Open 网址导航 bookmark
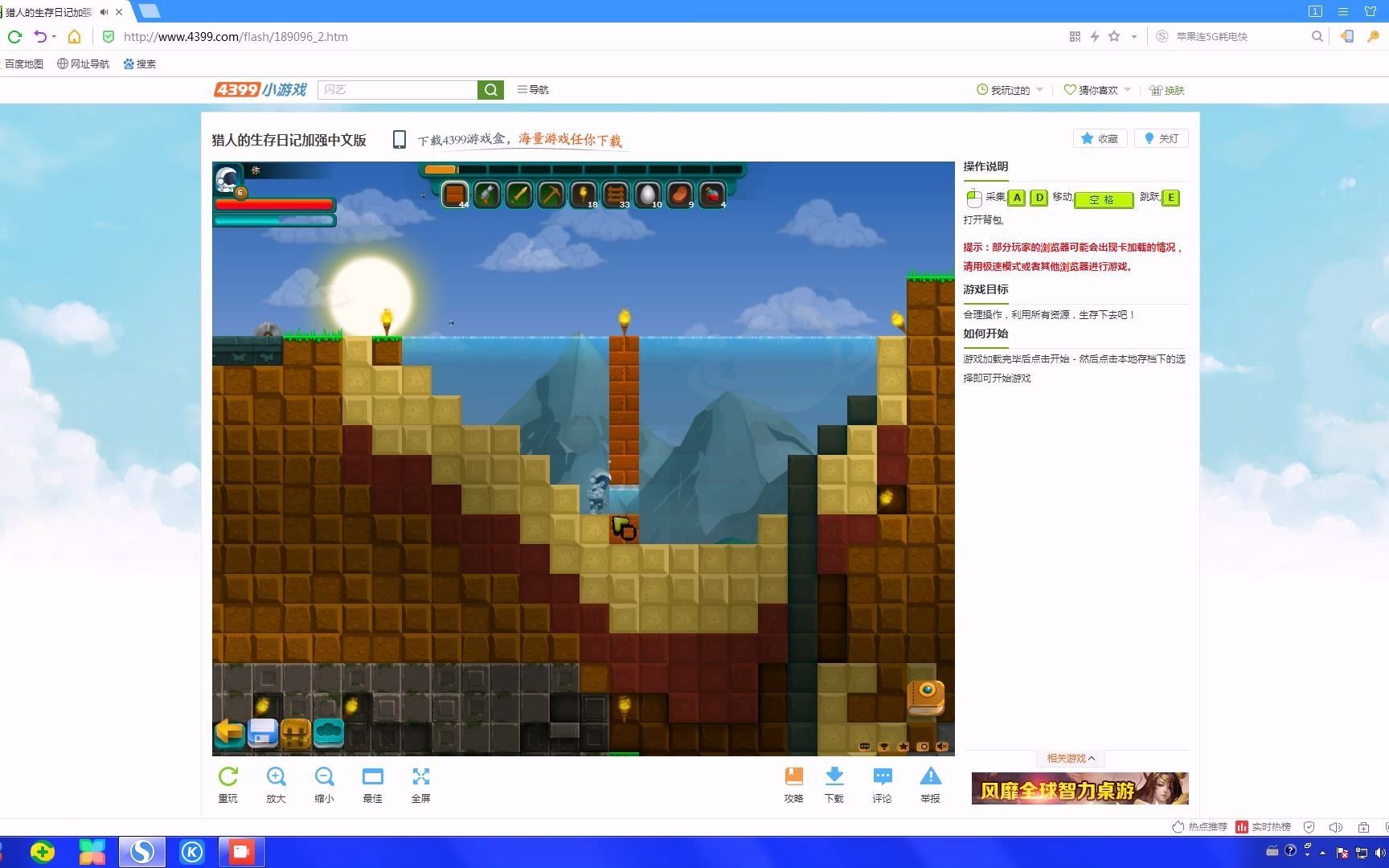This screenshot has height=868, width=1389. [x=83, y=64]
